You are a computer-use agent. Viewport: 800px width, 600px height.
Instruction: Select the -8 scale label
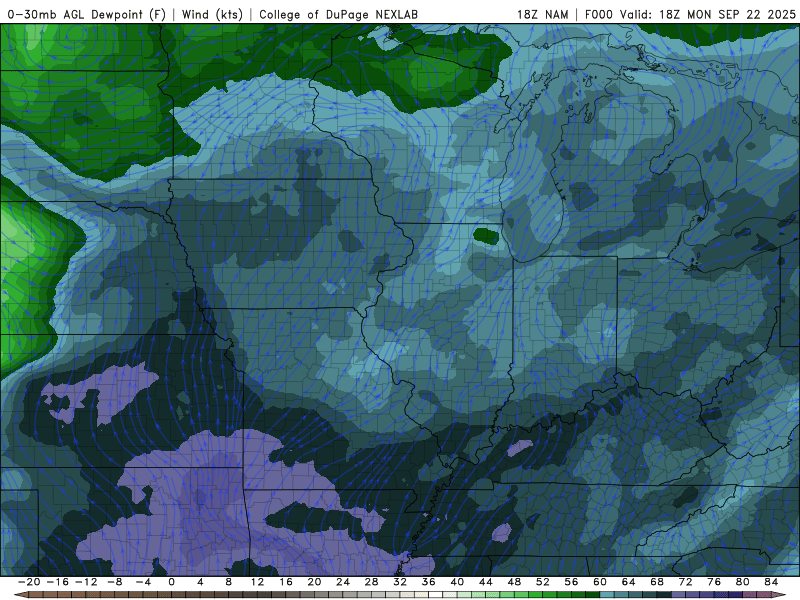(114, 582)
